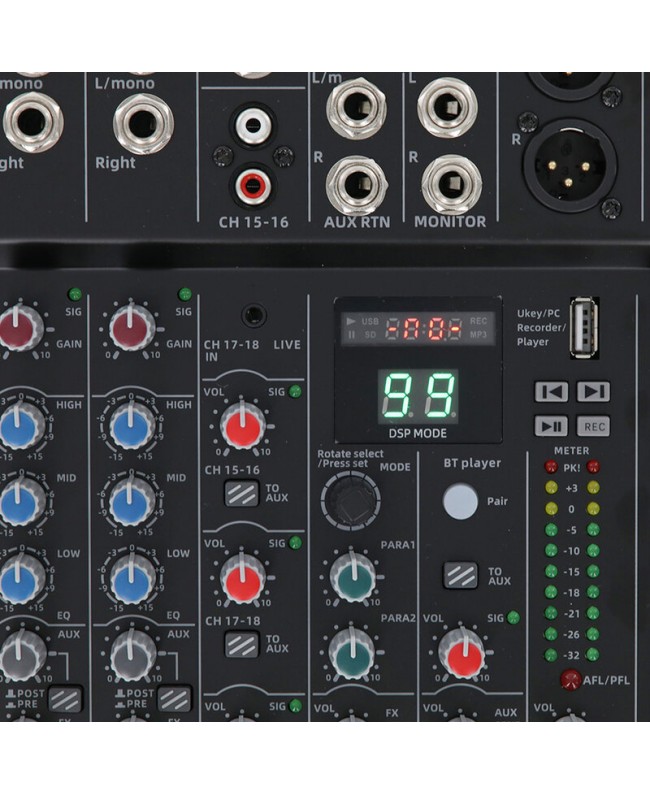650x794 pixels.
Task: Click the right green -32 meter LED
Action: (x=593, y=655)
